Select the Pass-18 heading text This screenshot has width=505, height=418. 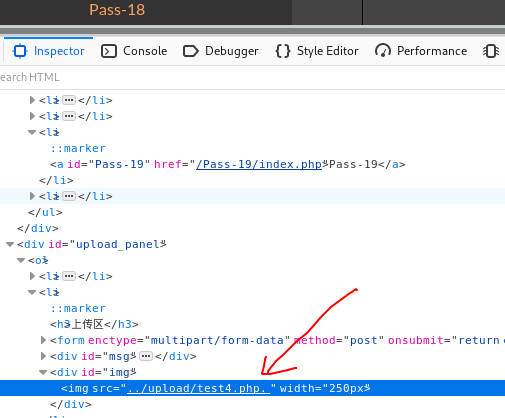(x=117, y=10)
